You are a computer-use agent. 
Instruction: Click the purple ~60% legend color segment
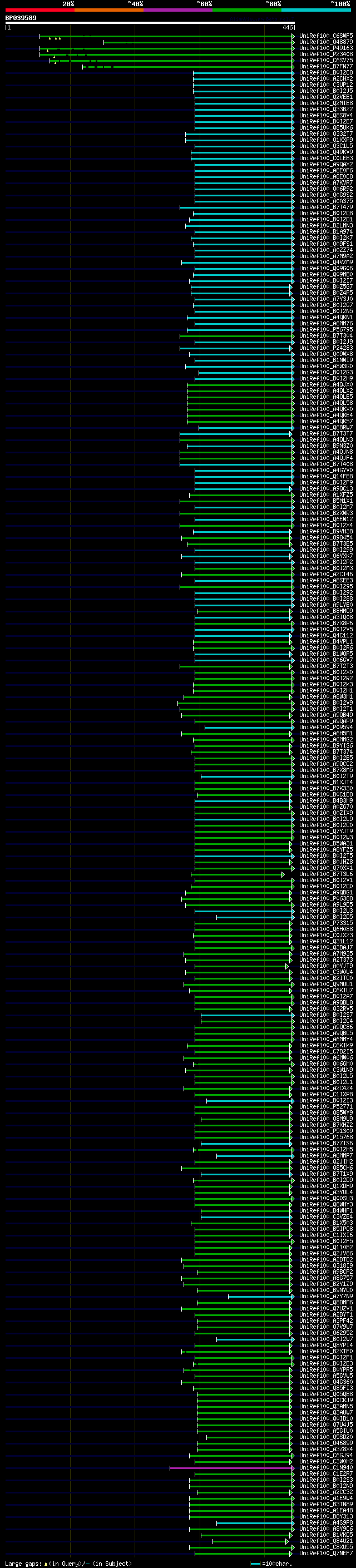pos(177,10)
